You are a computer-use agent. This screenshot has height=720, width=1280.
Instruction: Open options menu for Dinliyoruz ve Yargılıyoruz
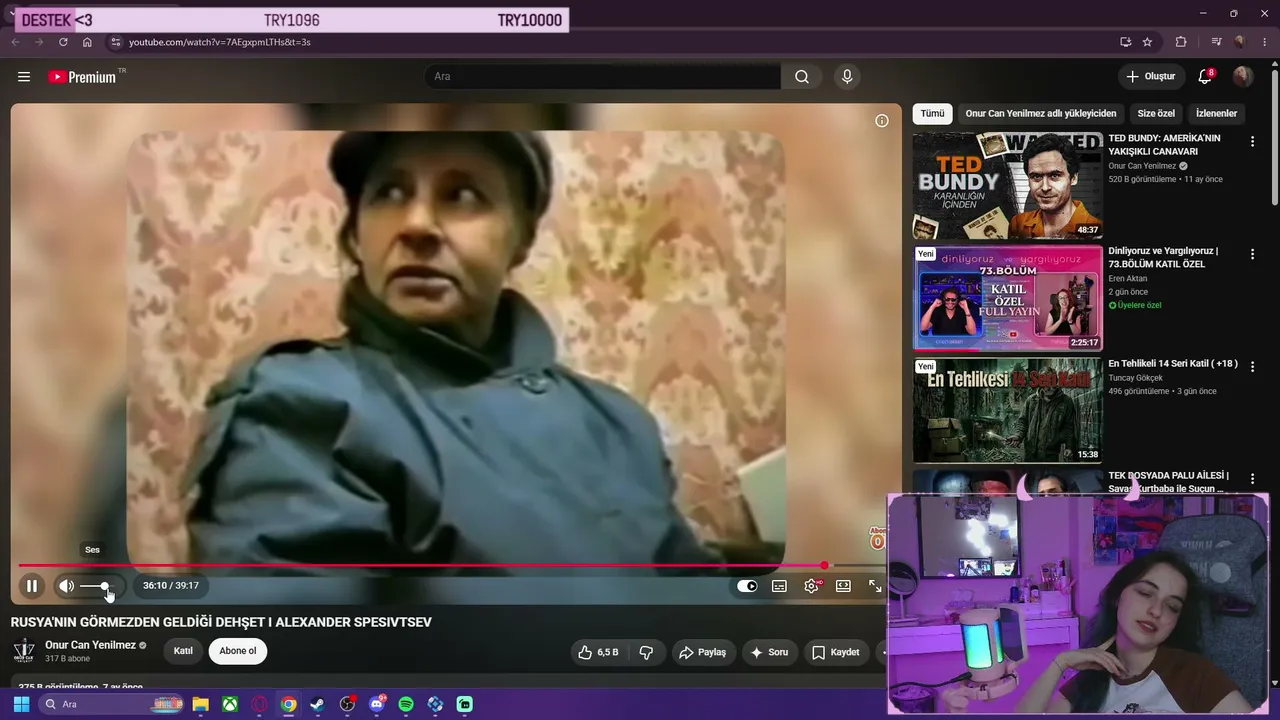pyautogui.click(x=1252, y=254)
